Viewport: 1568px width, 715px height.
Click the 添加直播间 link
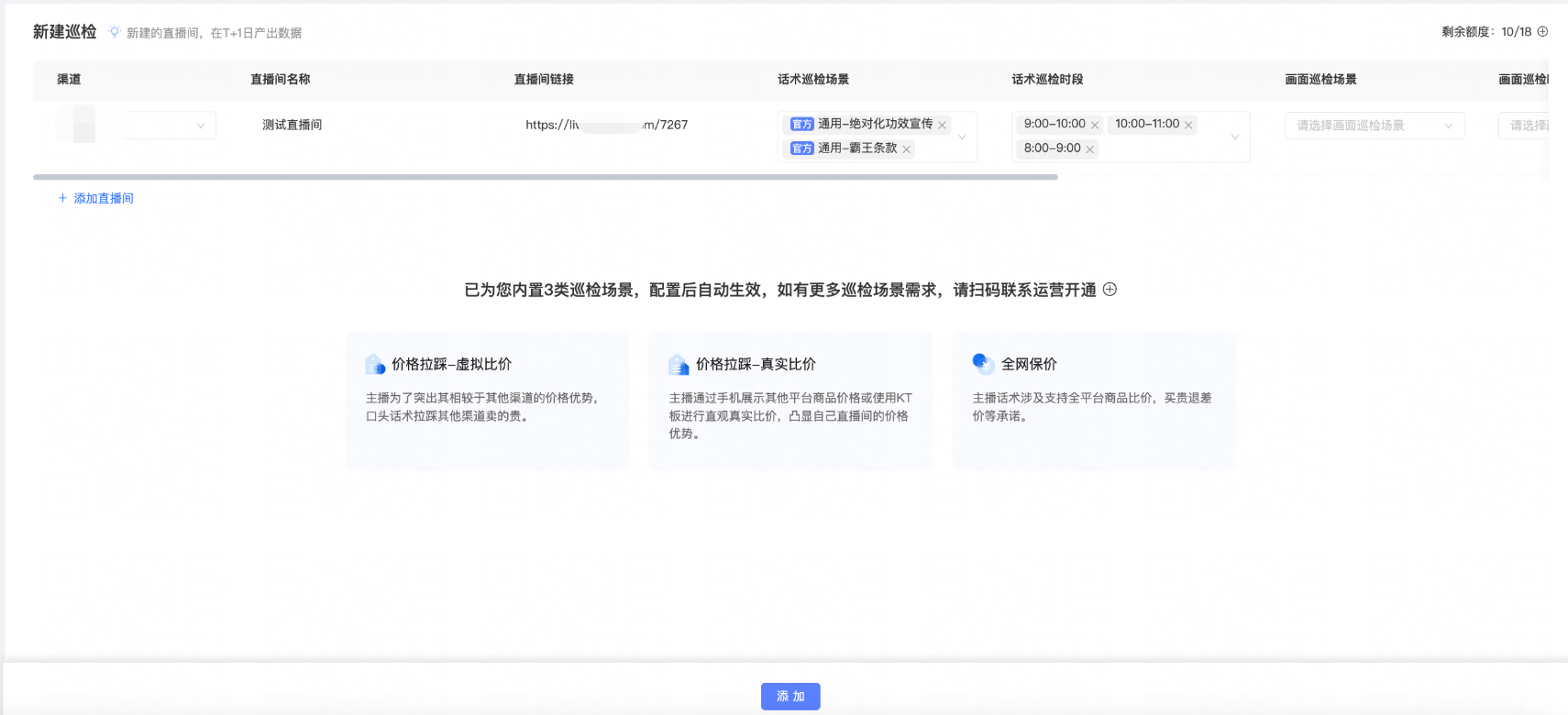pyautogui.click(x=96, y=198)
